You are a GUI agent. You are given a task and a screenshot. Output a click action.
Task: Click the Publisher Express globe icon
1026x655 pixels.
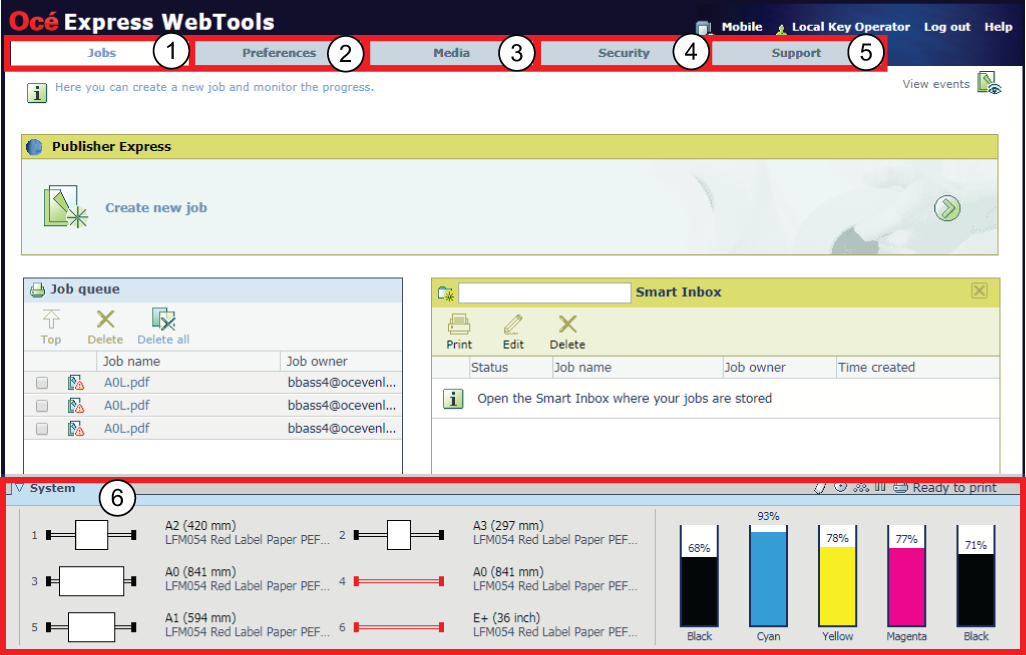click(x=34, y=147)
